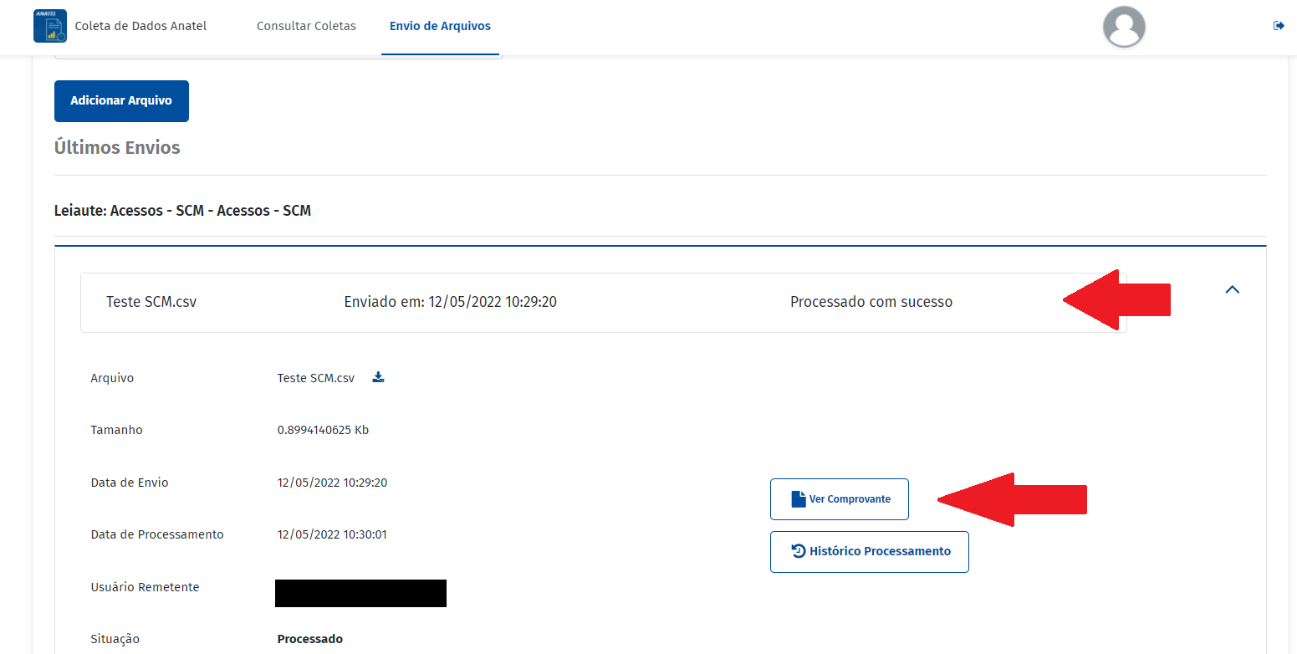Collapse the Teste SCM.csv entry chevron
Screen dimensions: 1297x654
[x=1232, y=289]
